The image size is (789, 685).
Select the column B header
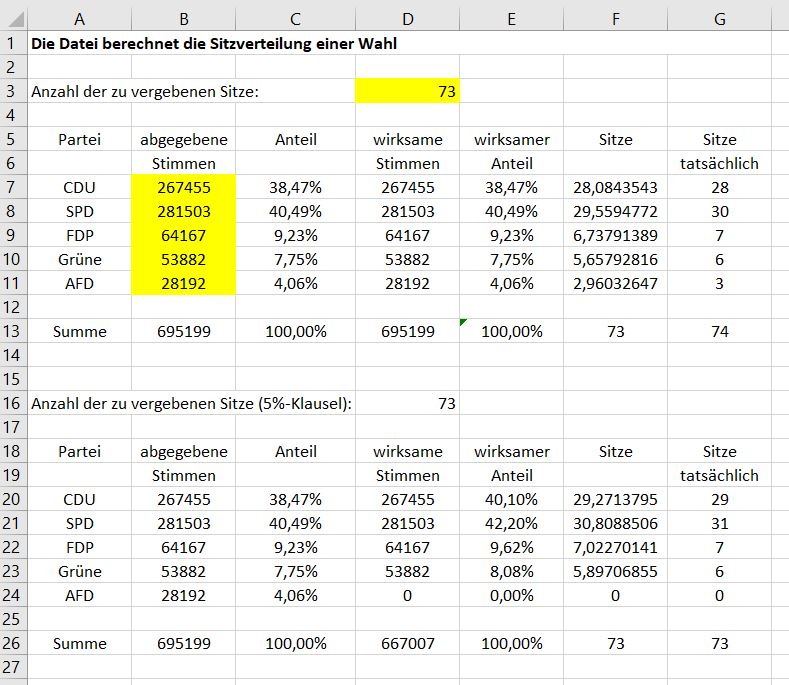tap(183, 17)
